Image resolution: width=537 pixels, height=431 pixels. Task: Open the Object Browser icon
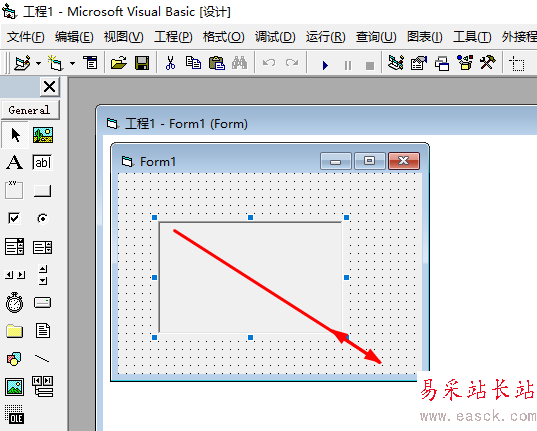tap(465, 63)
